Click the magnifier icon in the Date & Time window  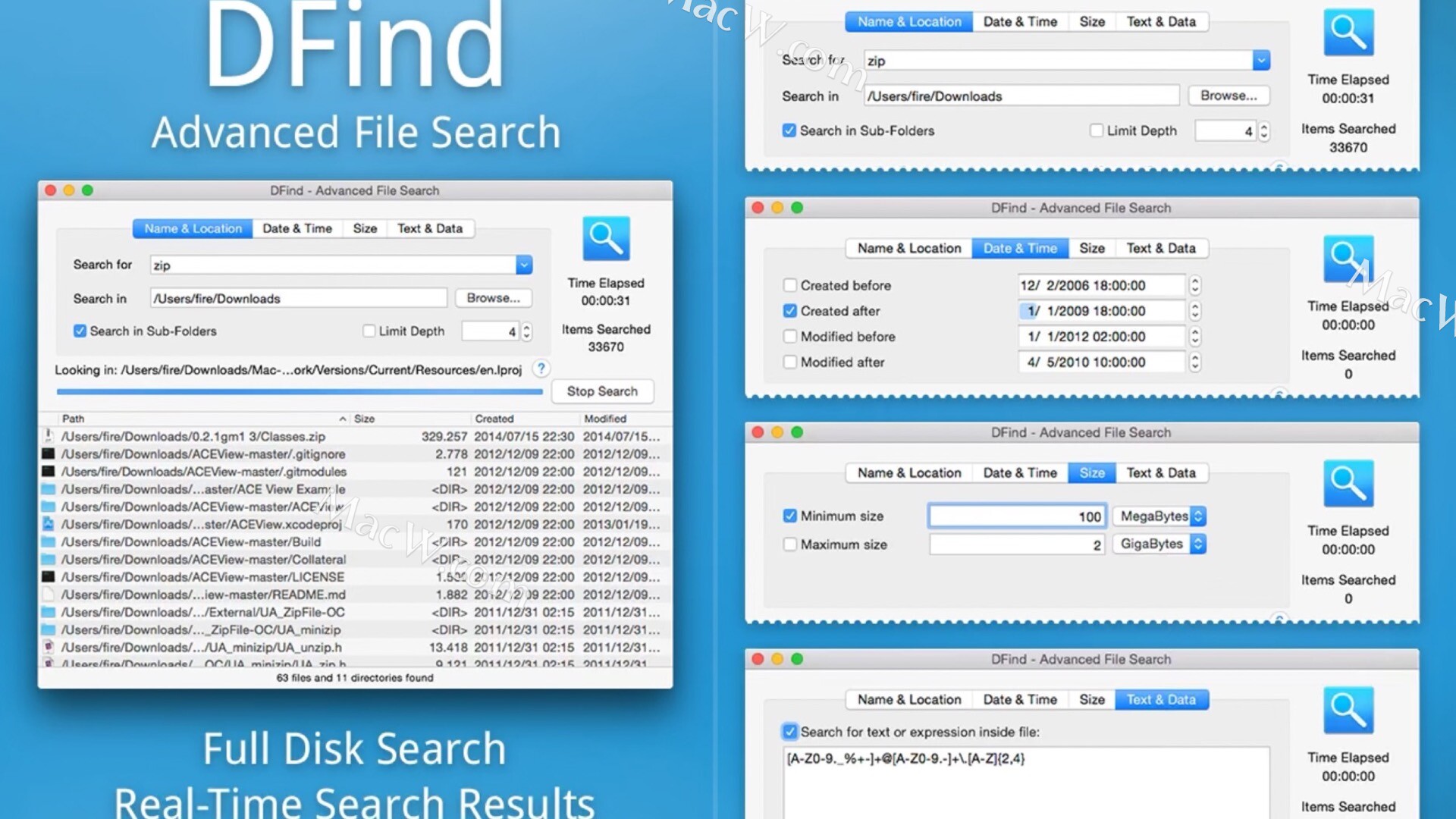point(1348,259)
